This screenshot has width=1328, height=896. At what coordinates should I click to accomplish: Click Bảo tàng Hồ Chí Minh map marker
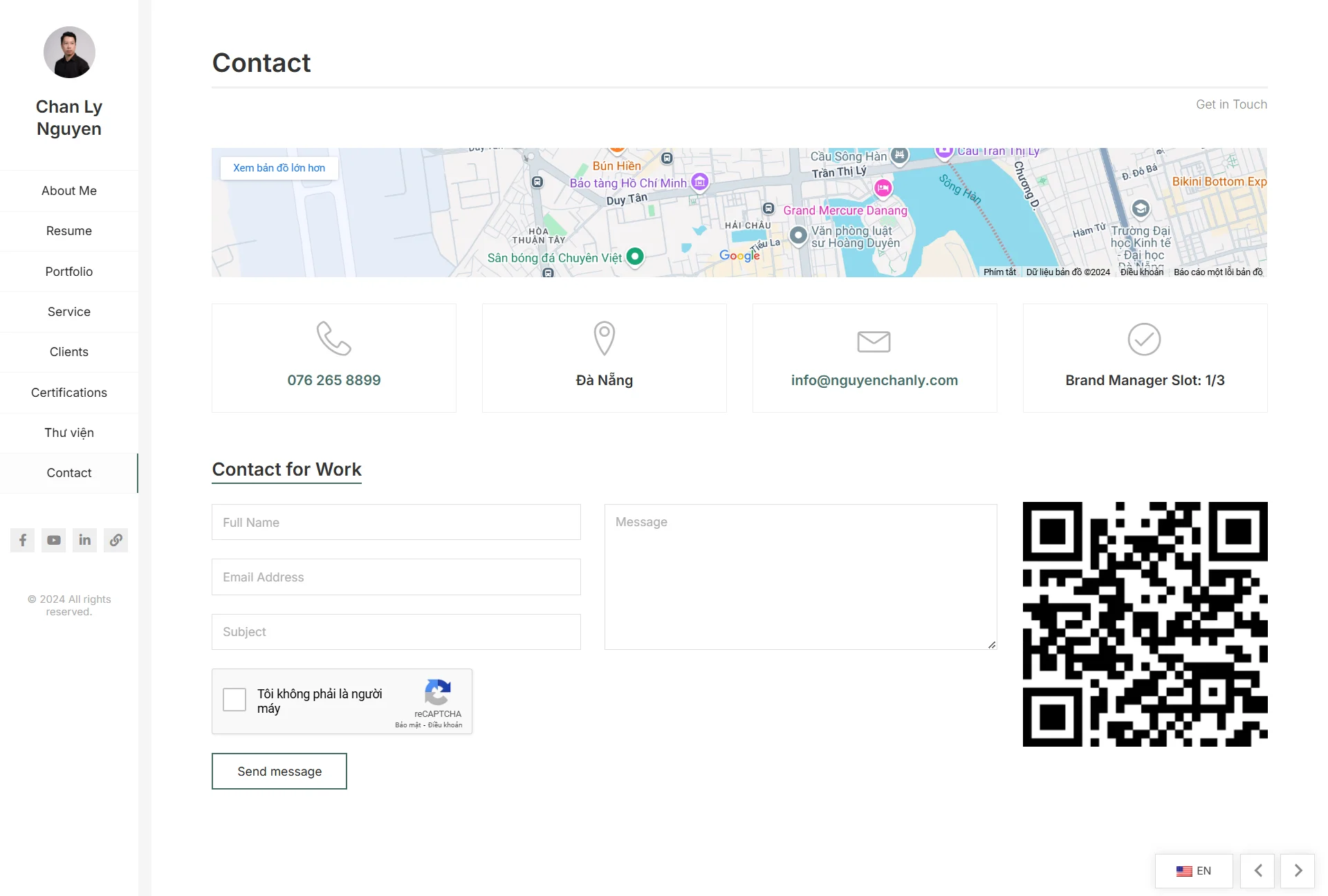click(700, 183)
